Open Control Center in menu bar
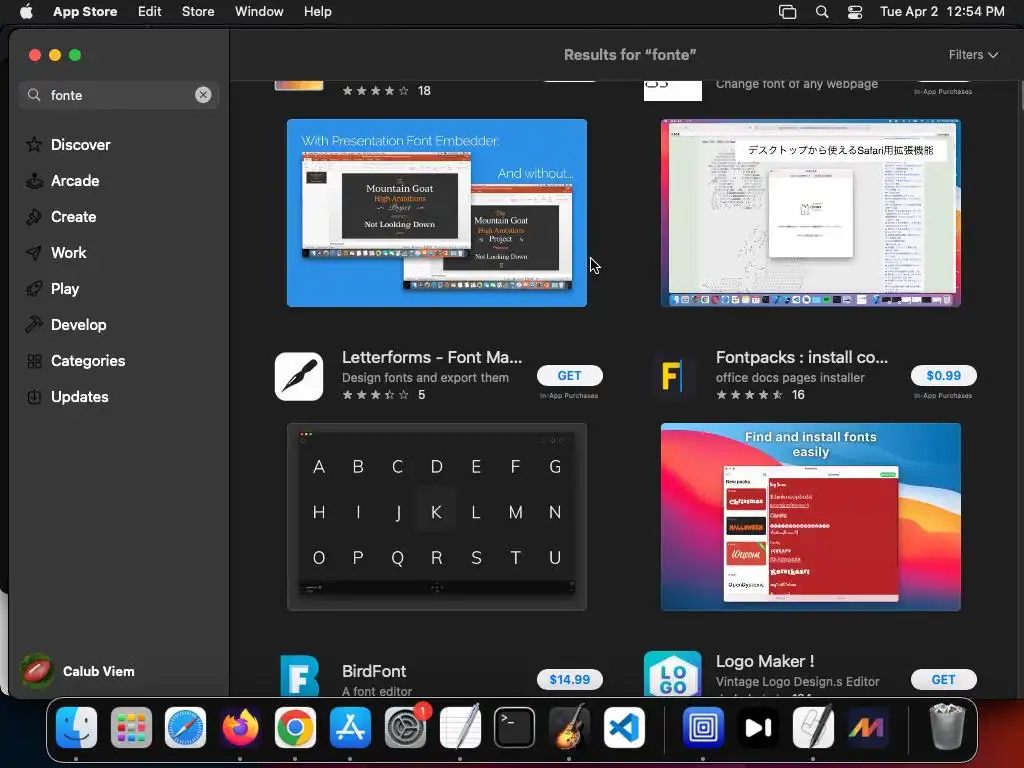 [x=855, y=12]
